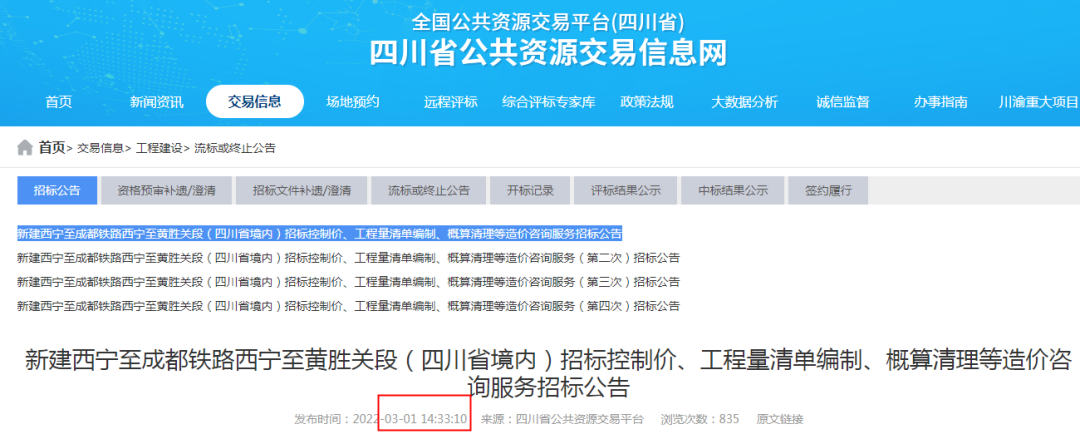Switch to 签约履行 tab
This screenshot has width=1080, height=439.
[x=828, y=191]
